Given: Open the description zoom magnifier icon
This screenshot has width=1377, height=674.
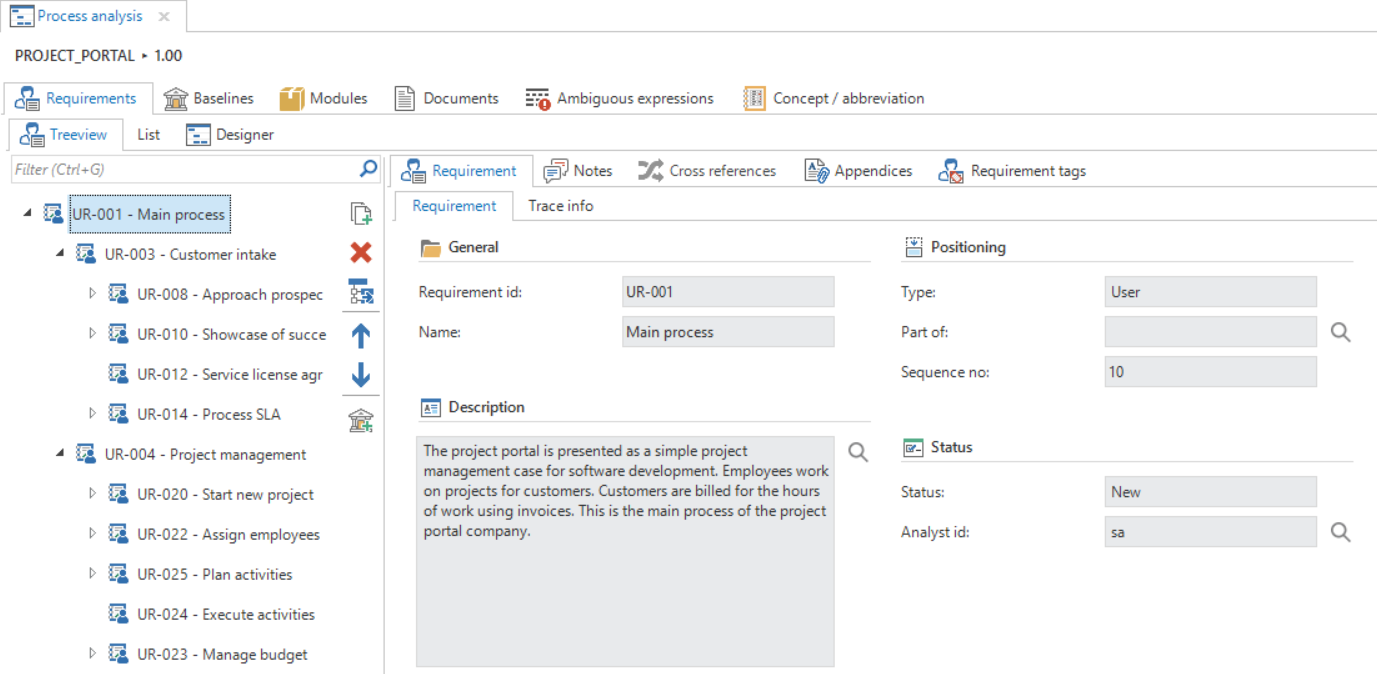Looking at the screenshot, I should [858, 452].
